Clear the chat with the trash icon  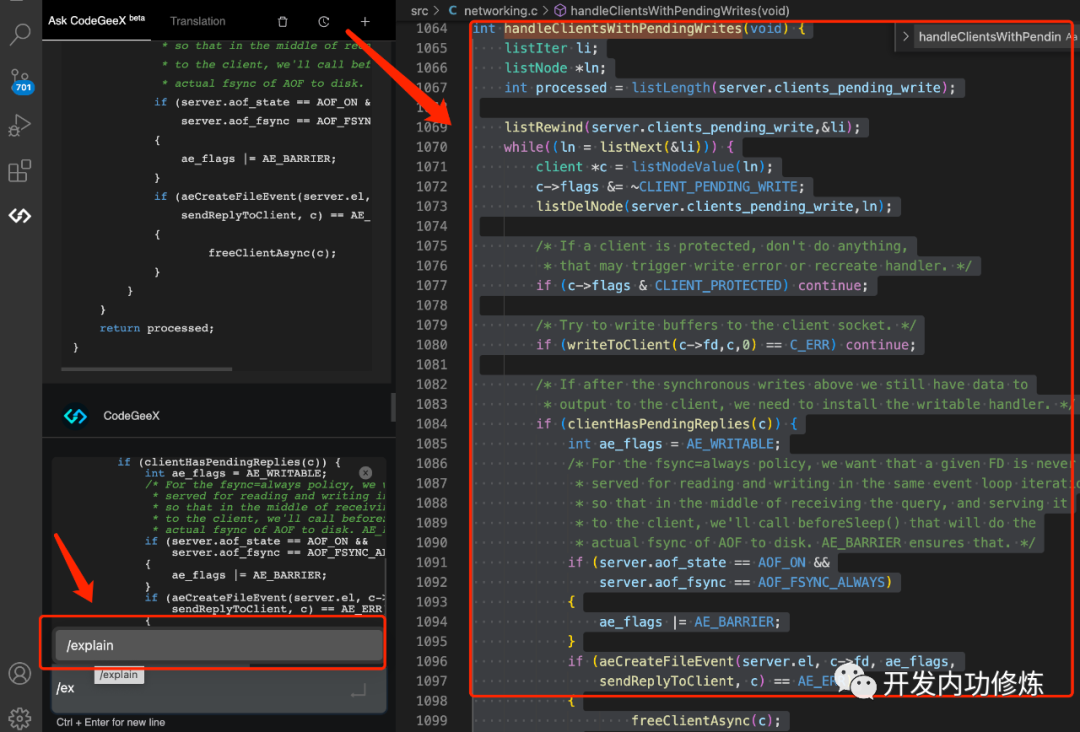click(x=282, y=21)
